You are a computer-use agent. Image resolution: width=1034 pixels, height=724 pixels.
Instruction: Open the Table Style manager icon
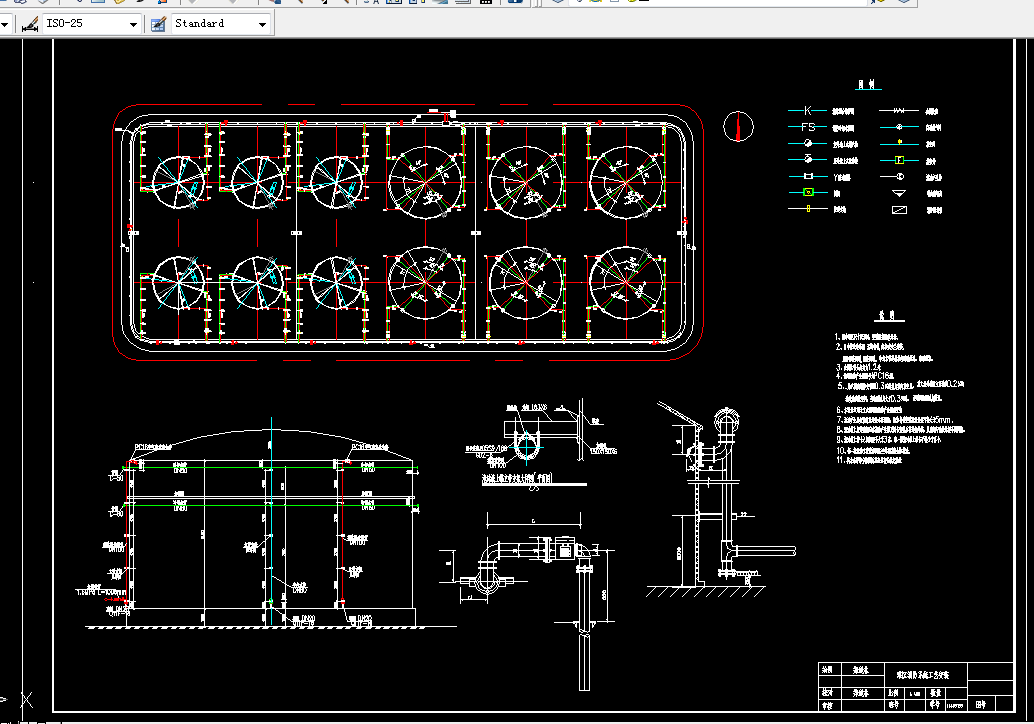click(158, 24)
